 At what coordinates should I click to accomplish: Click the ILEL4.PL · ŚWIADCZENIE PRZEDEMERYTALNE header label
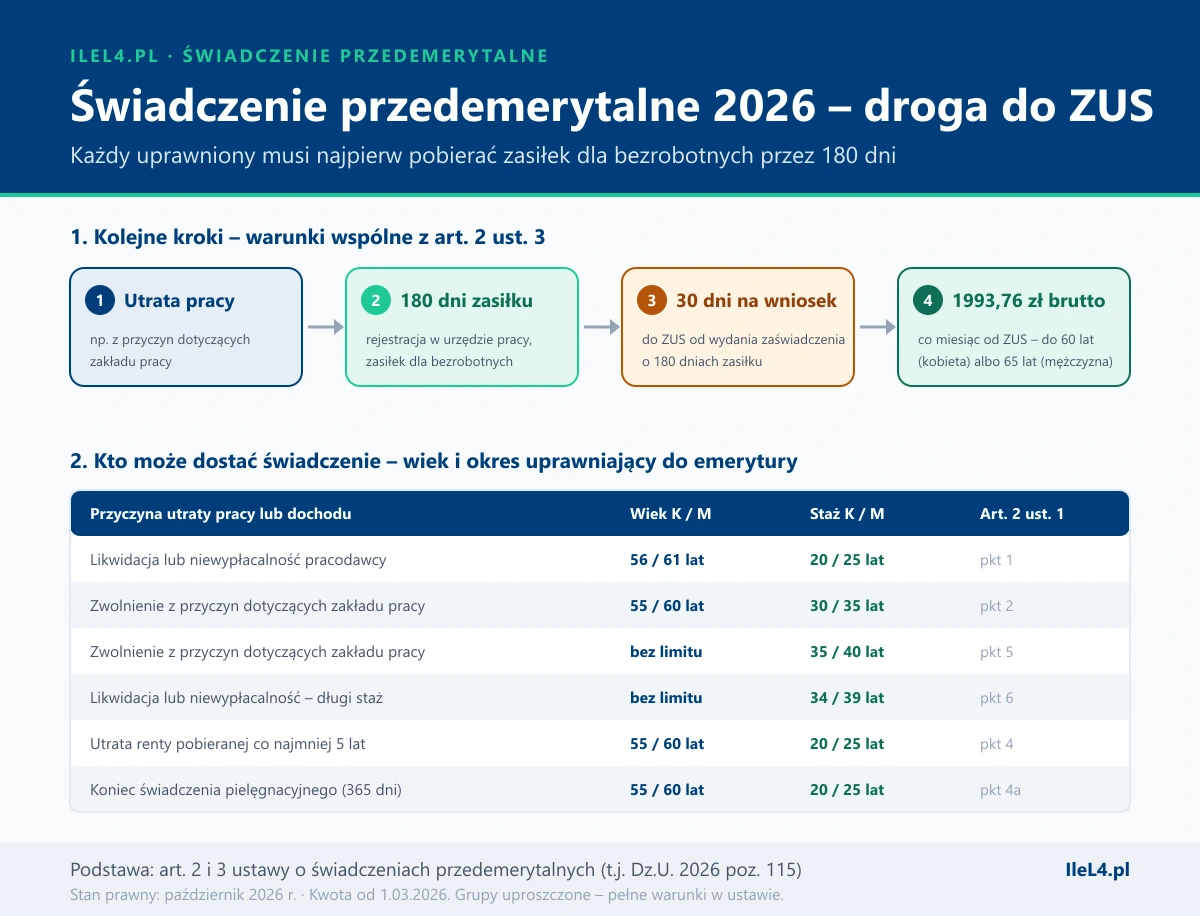pyautogui.click(x=310, y=56)
